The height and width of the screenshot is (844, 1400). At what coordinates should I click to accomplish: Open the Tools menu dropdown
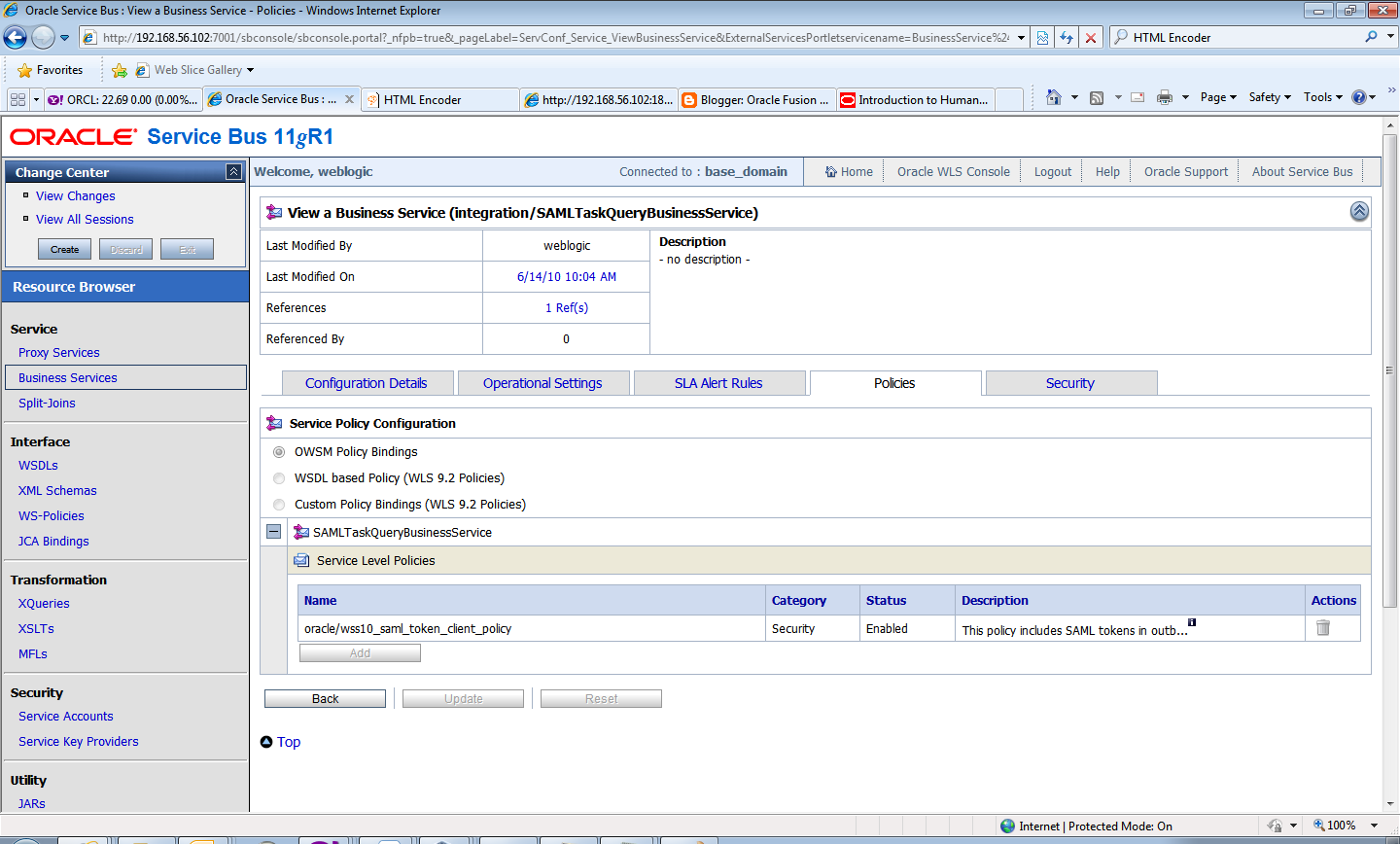click(1323, 97)
